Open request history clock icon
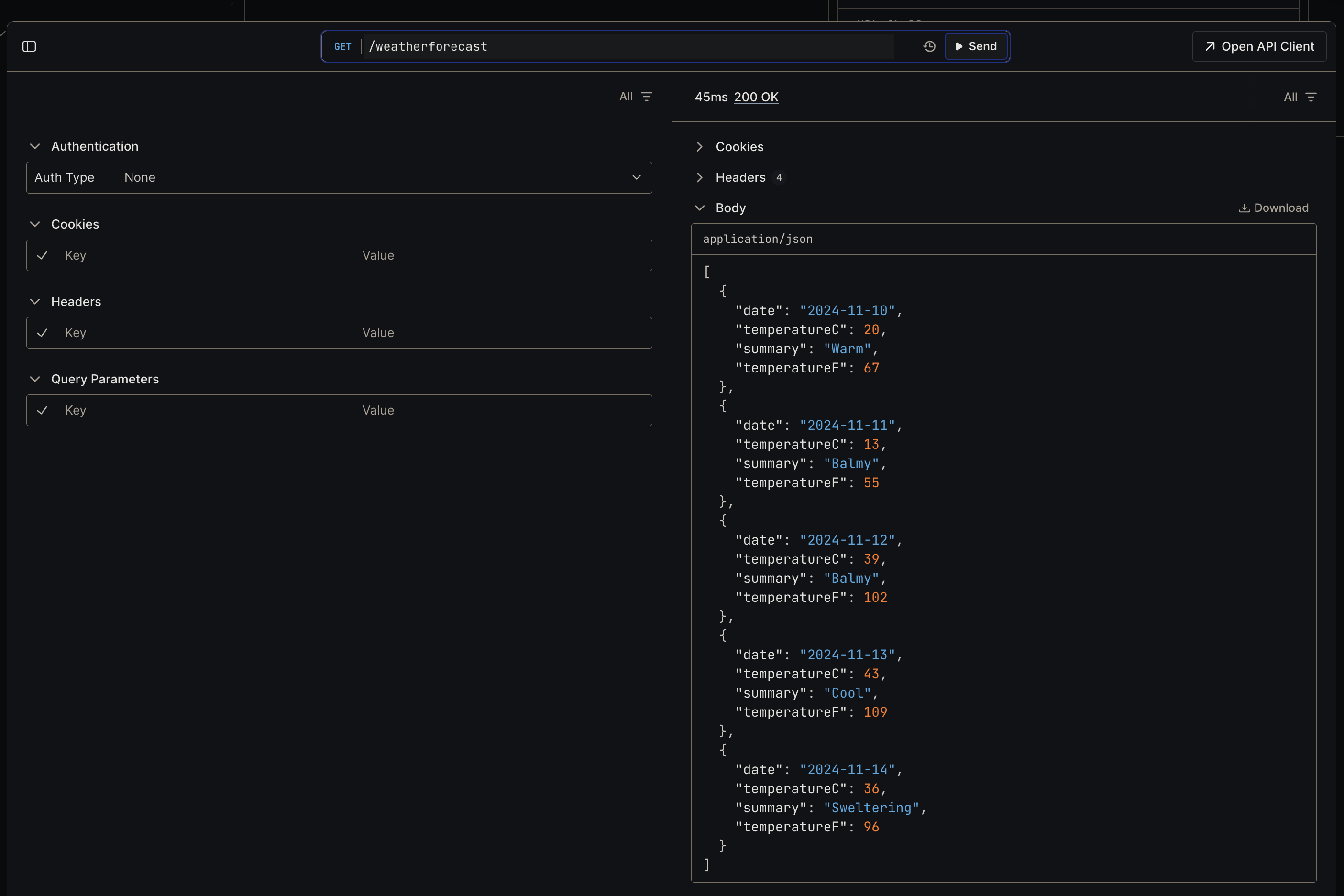Image resolution: width=1344 pixels, height=896 pixels. tap(929, 46)
